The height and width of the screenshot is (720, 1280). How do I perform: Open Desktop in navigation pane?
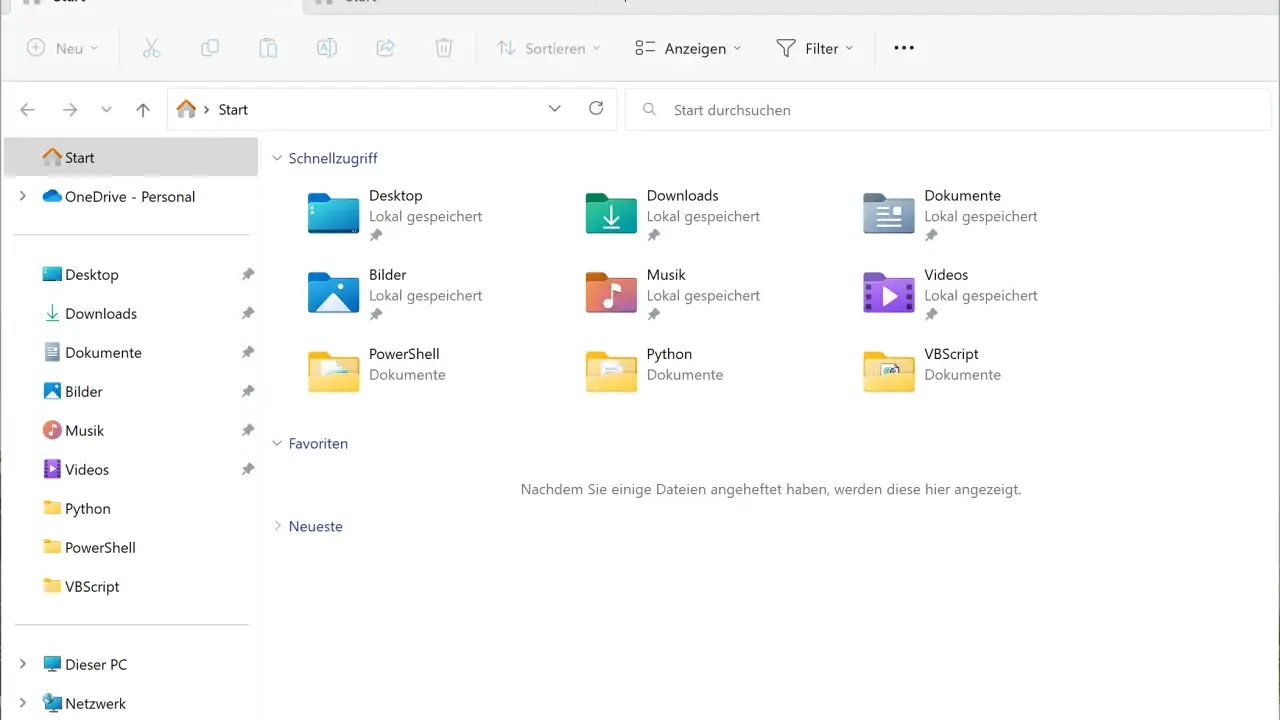pyautogui.click(x=80, y=275)
